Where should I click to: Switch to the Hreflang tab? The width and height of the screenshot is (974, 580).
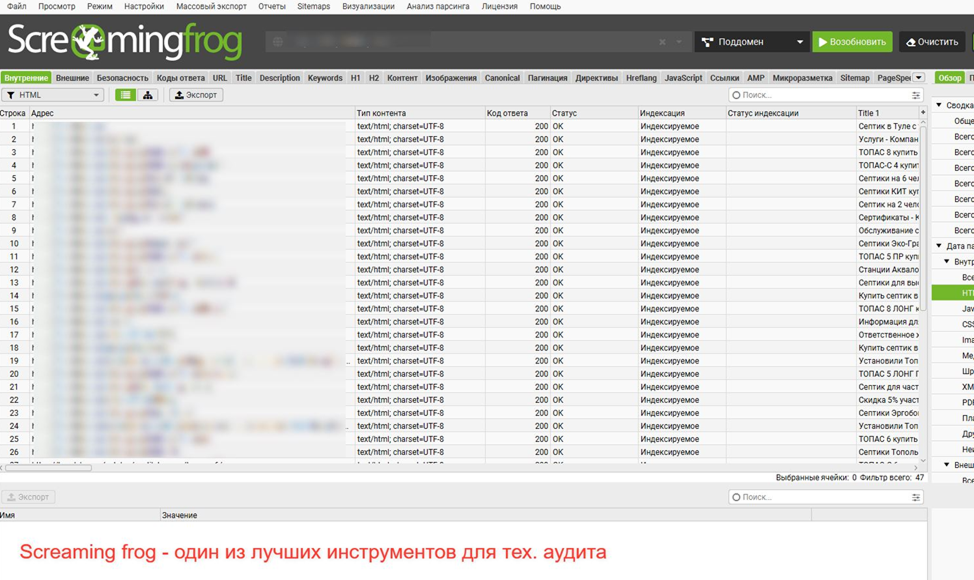coord(641,78)
